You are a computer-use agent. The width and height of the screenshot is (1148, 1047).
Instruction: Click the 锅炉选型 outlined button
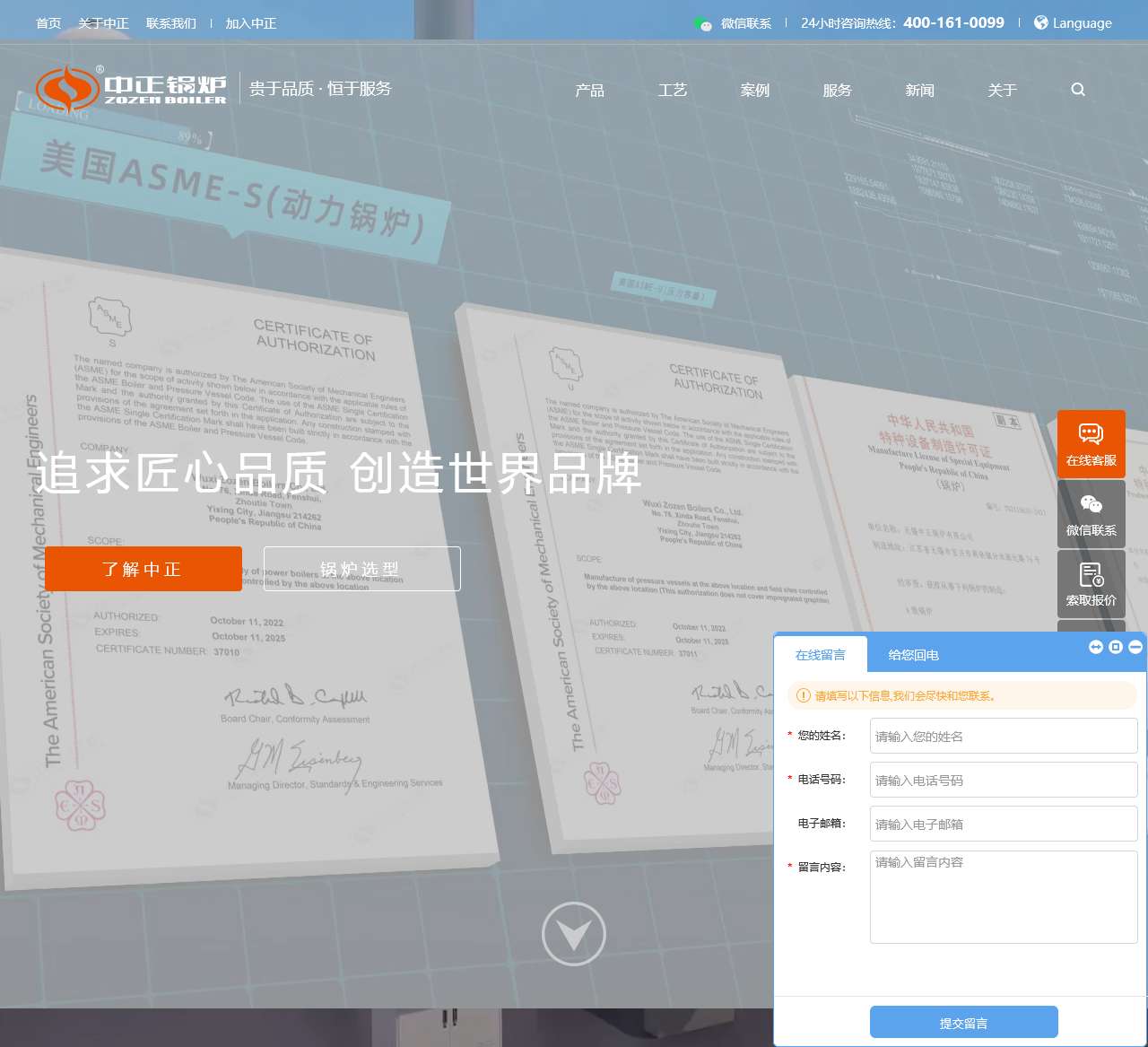(361, 569)
